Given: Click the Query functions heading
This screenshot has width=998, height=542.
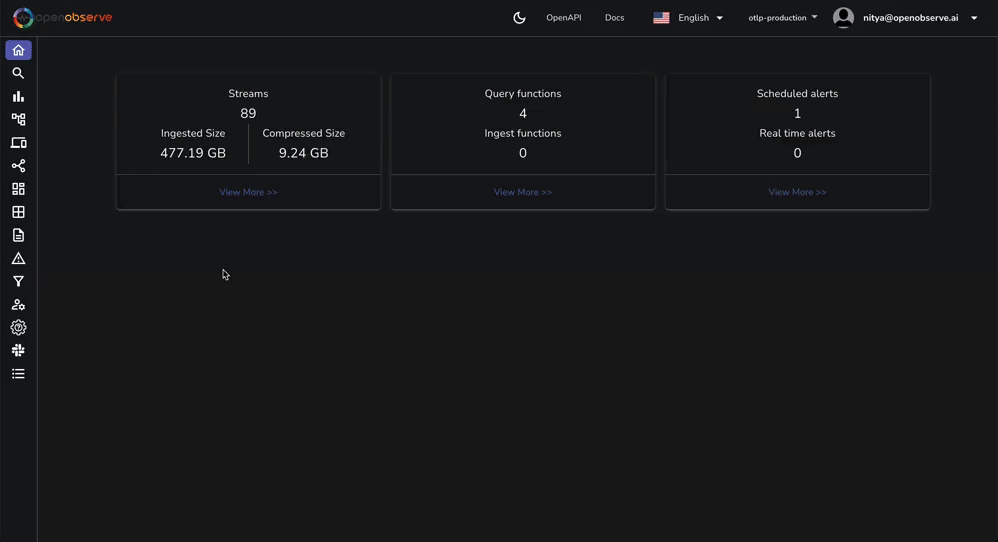Looking at the screenshot, I should tap(523, 94).
